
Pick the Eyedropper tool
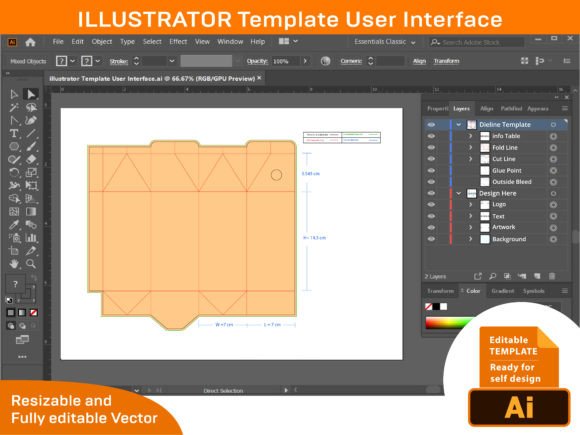[14, 224]
